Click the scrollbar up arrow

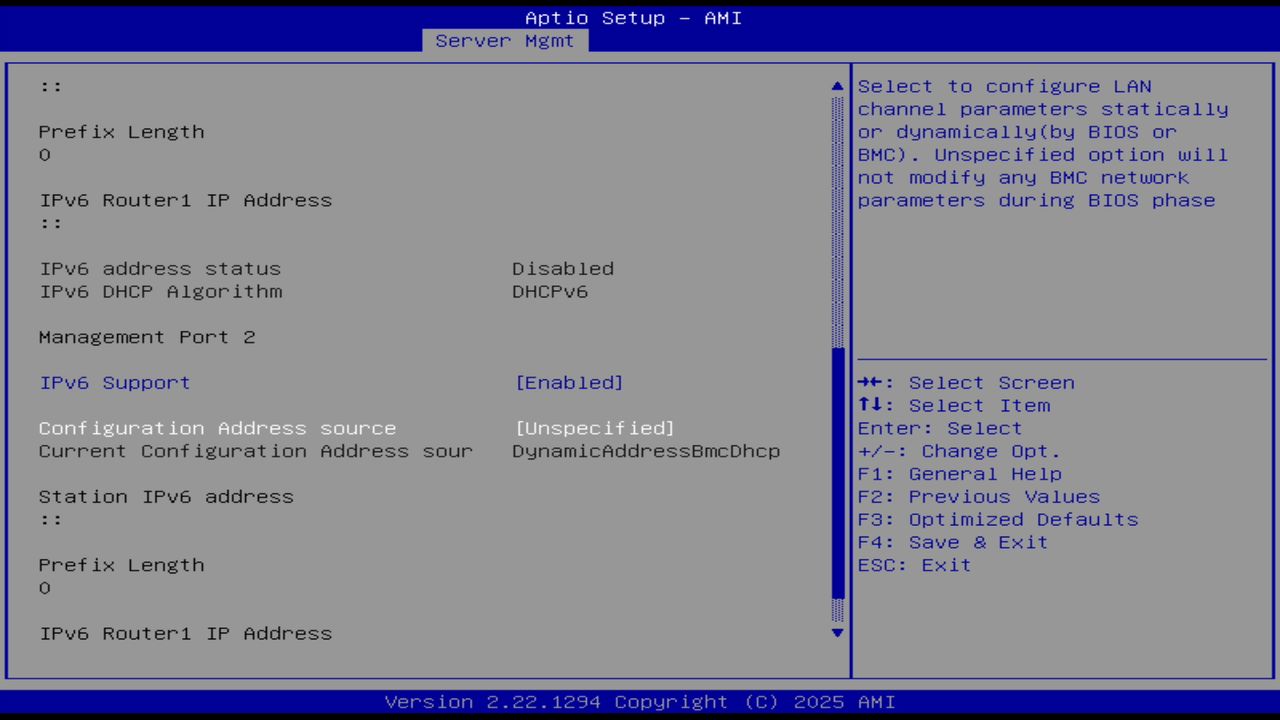tap(836, 86)
